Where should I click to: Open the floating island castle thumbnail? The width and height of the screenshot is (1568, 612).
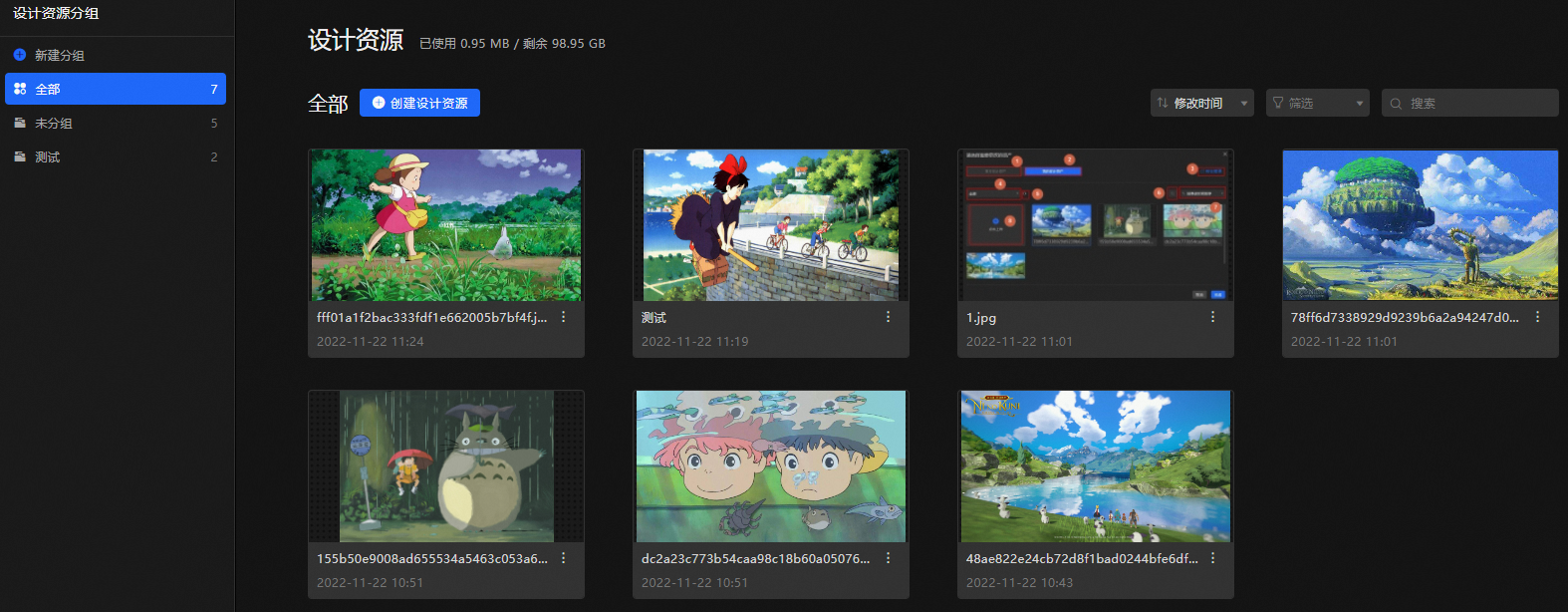1421,225
